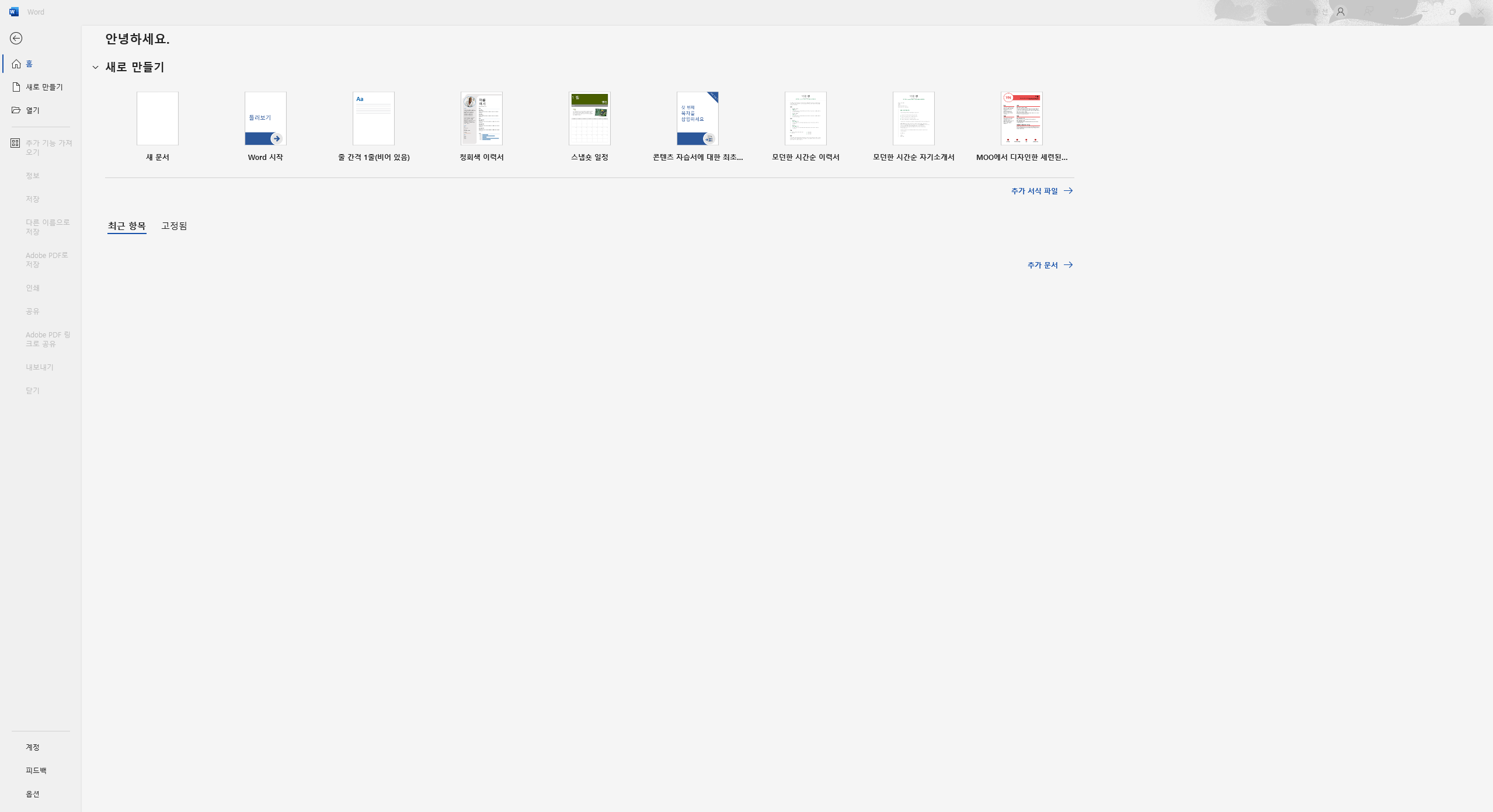
Task: Choose the 스냅숏 일정 calendar template
Action: coord(590,119)
